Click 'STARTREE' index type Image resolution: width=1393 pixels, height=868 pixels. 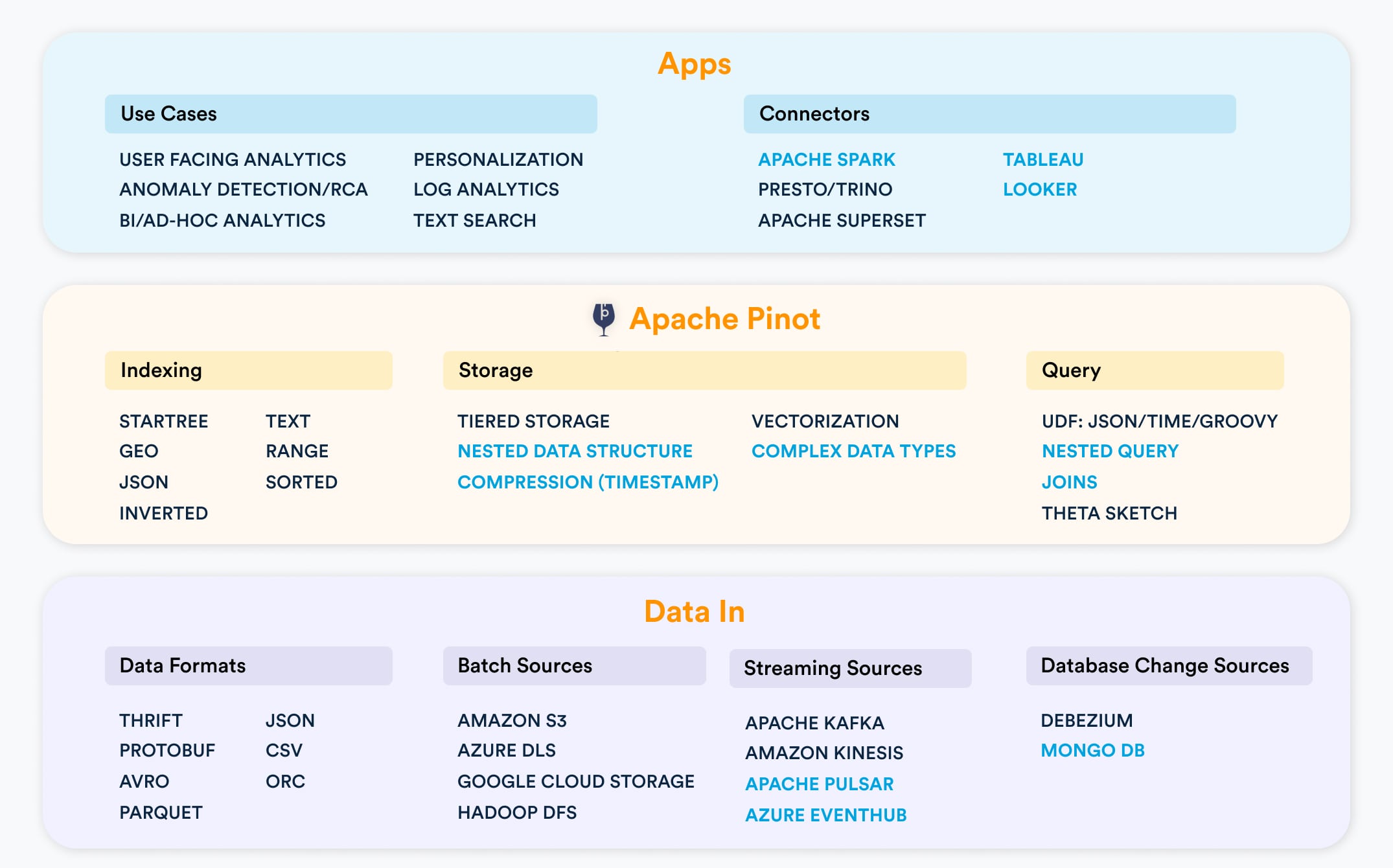click(164, 421)
